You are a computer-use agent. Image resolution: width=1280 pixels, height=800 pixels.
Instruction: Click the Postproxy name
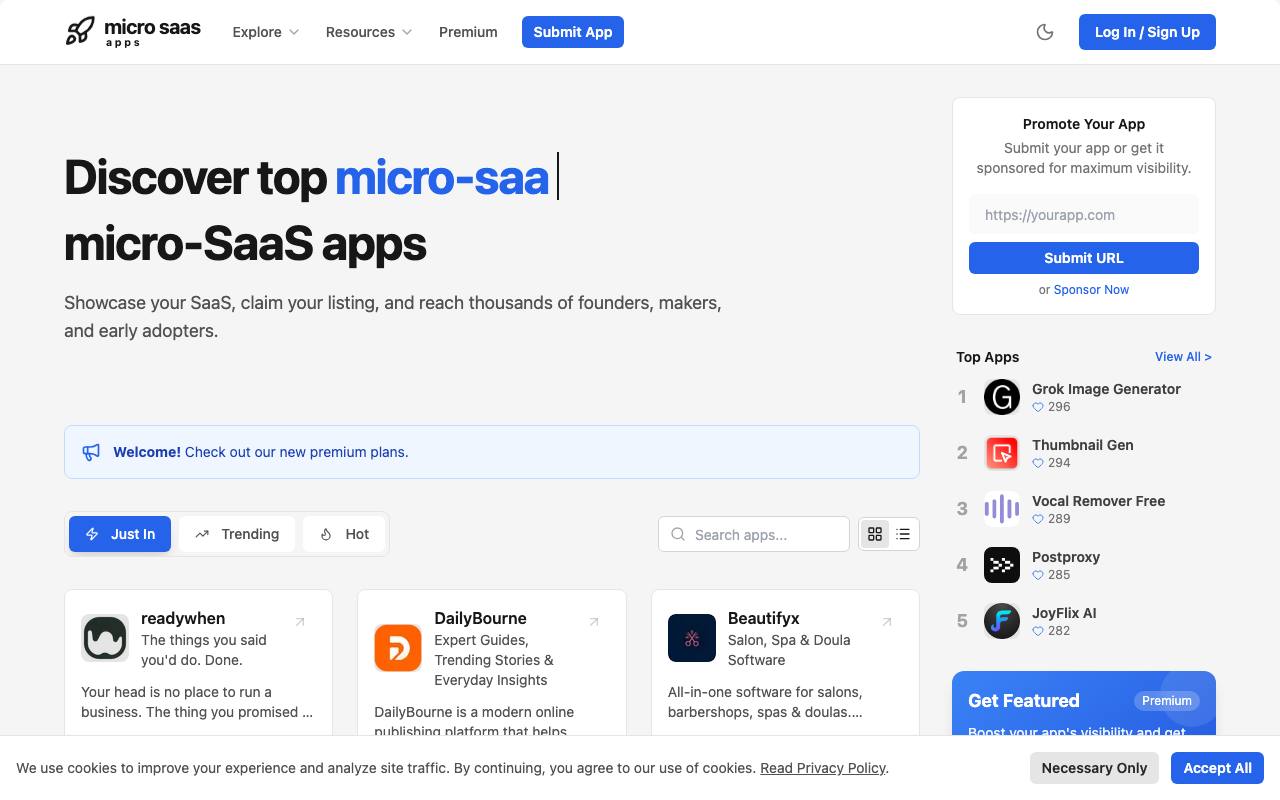(1066, 557)
